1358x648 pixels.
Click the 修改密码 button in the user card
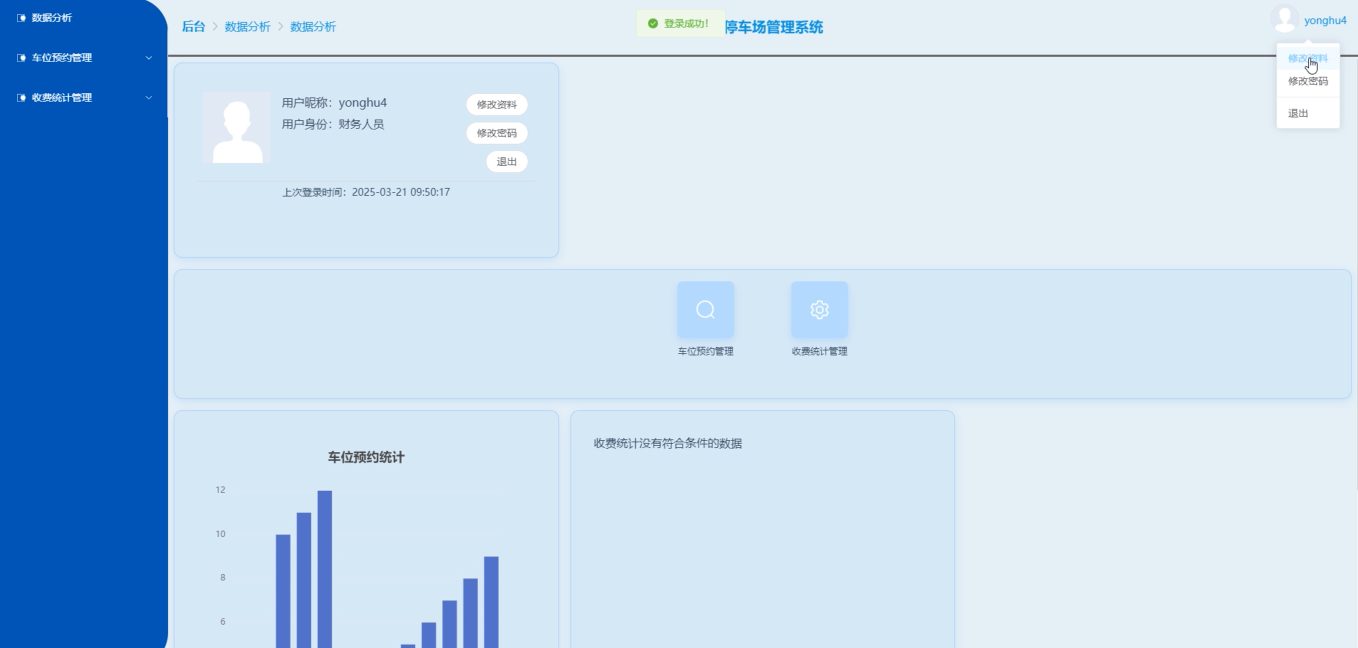(x=497, y=133)
